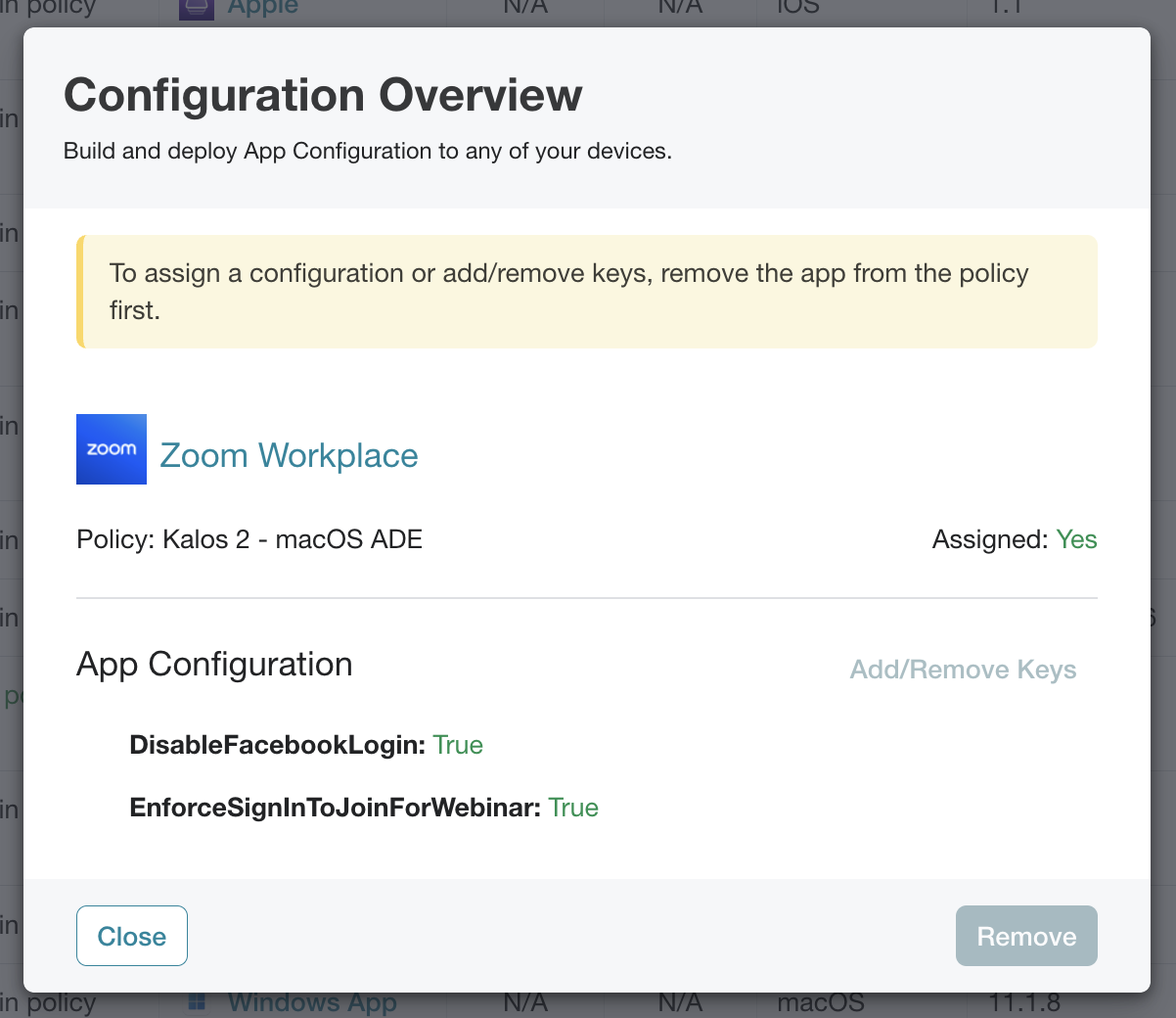Click the yellow notice about removing the app first
Viewport: 1176px width, 1018px height.
(x=587, y=292)
